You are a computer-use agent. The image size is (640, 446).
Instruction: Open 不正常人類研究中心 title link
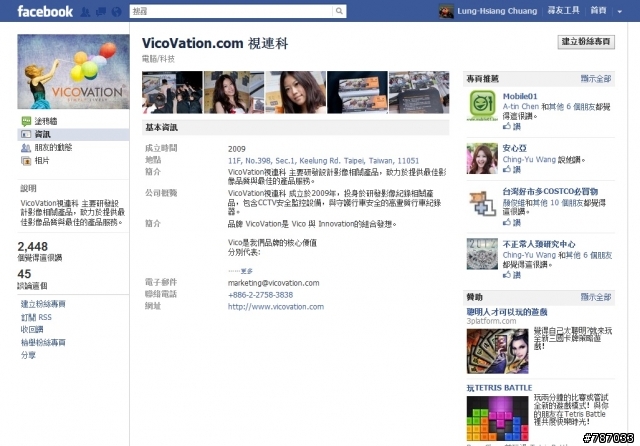(x=539, y=244)
